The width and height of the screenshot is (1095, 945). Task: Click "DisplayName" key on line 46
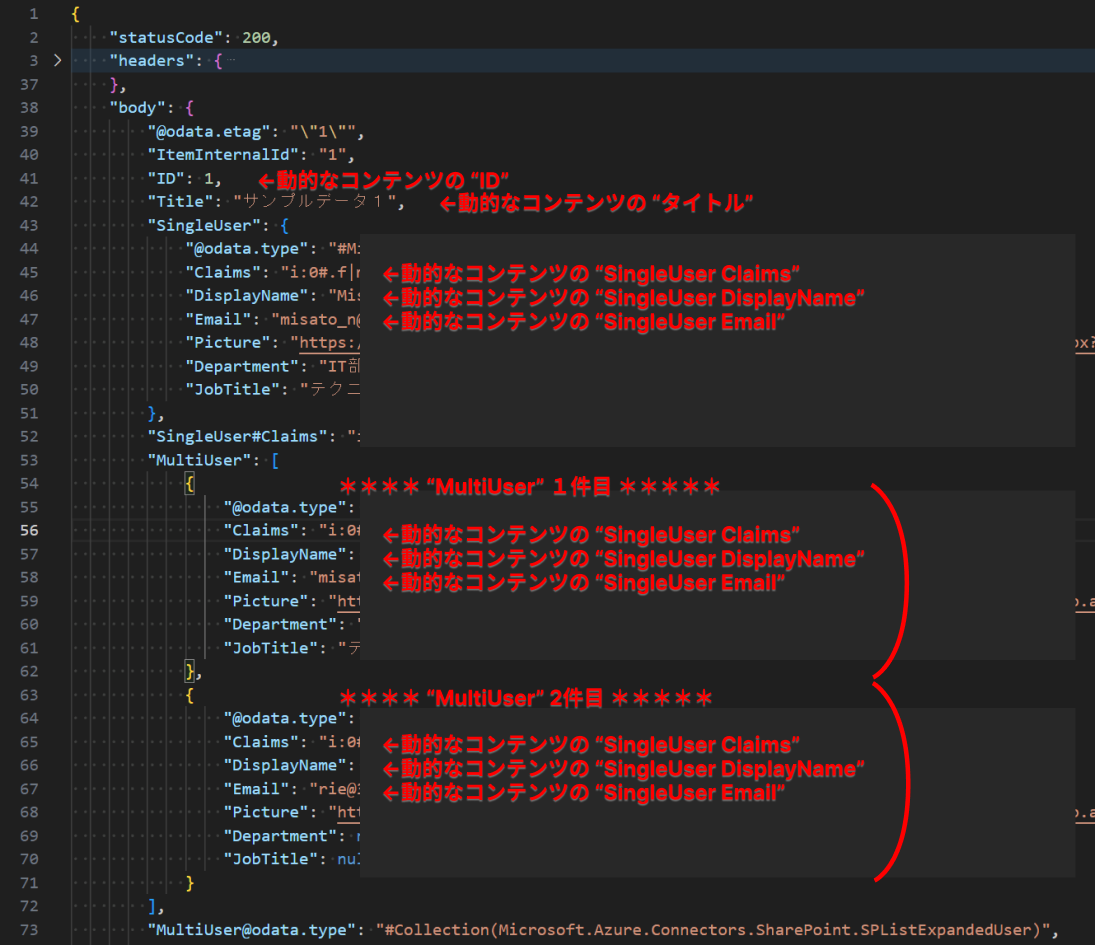pyautogui.click(x=247, y=295)
